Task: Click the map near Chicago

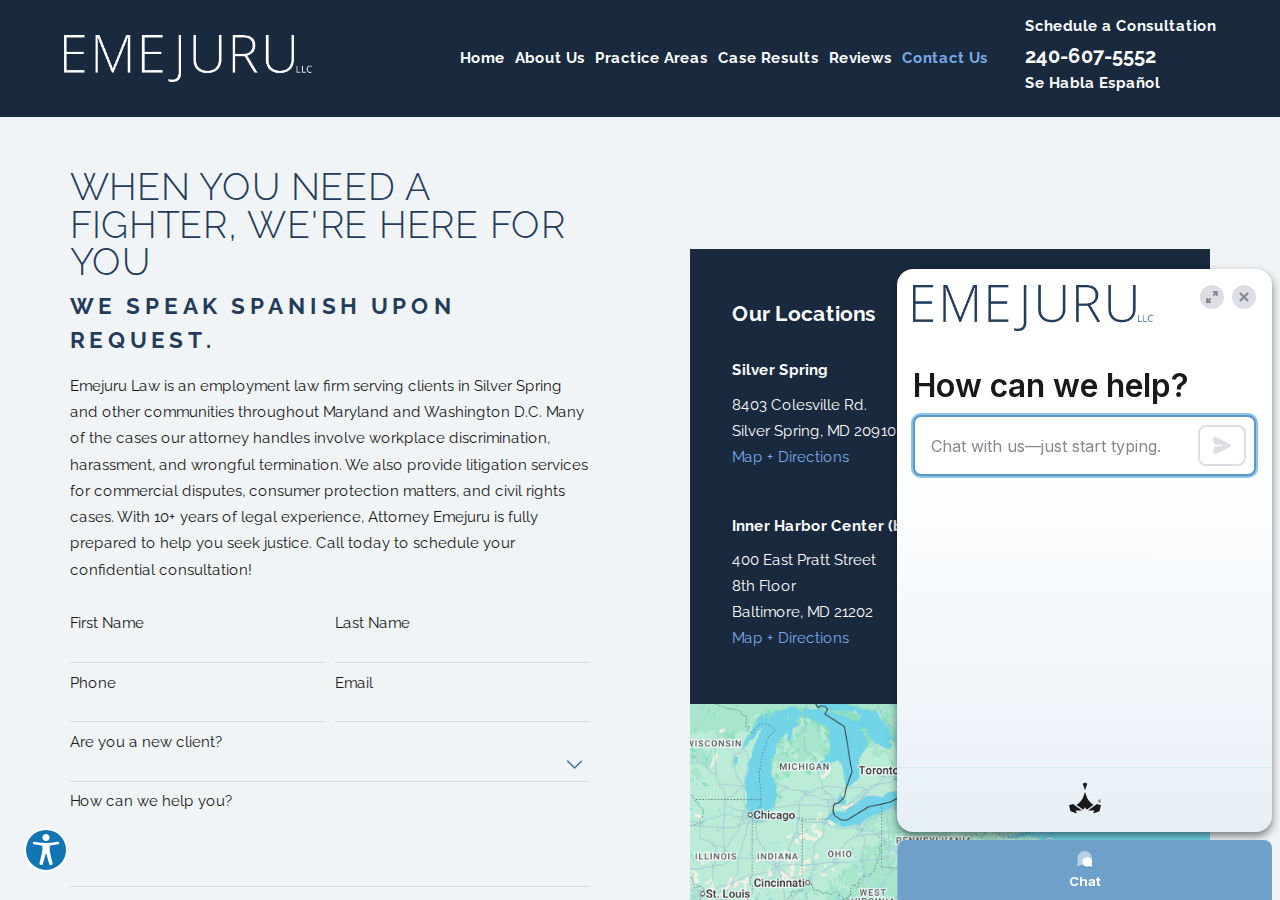Action: click(775, 815)
